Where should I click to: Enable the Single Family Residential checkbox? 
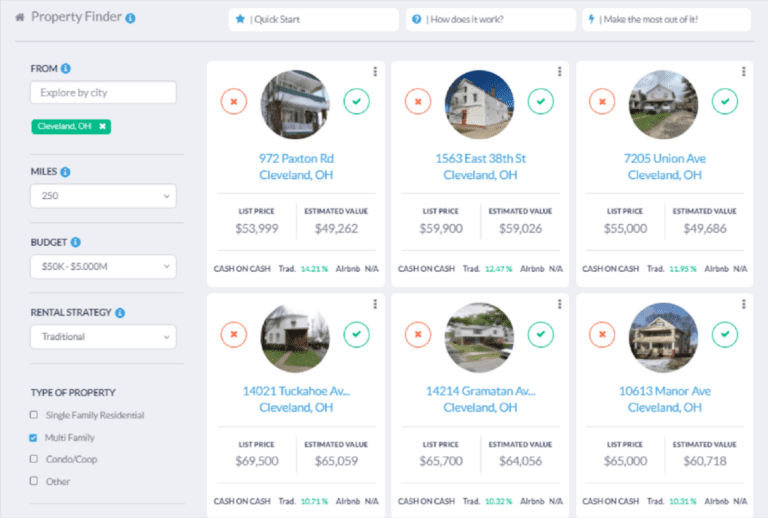click(34, 415)
